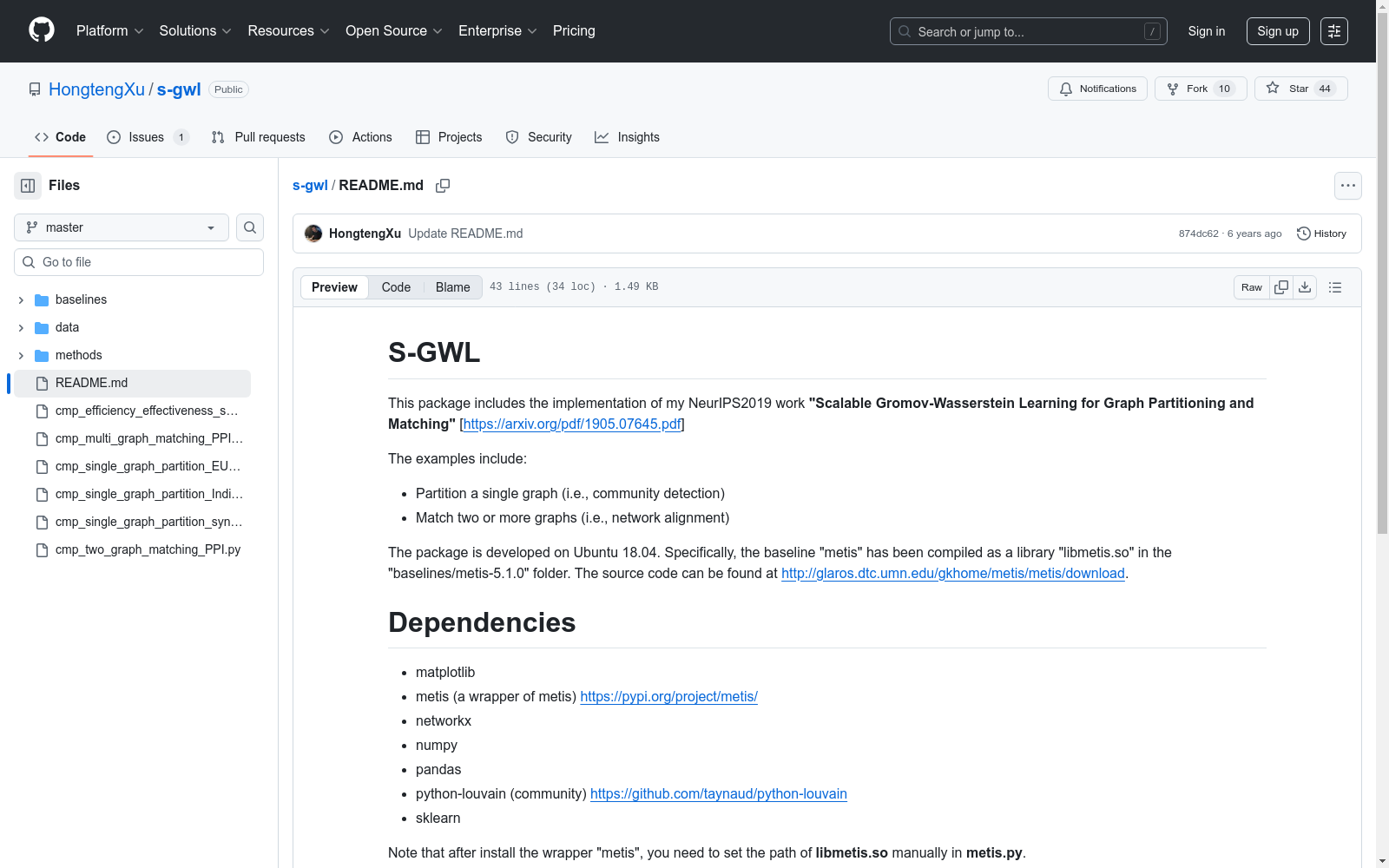Focus the Search or jump to field
1389x868 pixels.
pyautogui.click(x=1029, y=31)
